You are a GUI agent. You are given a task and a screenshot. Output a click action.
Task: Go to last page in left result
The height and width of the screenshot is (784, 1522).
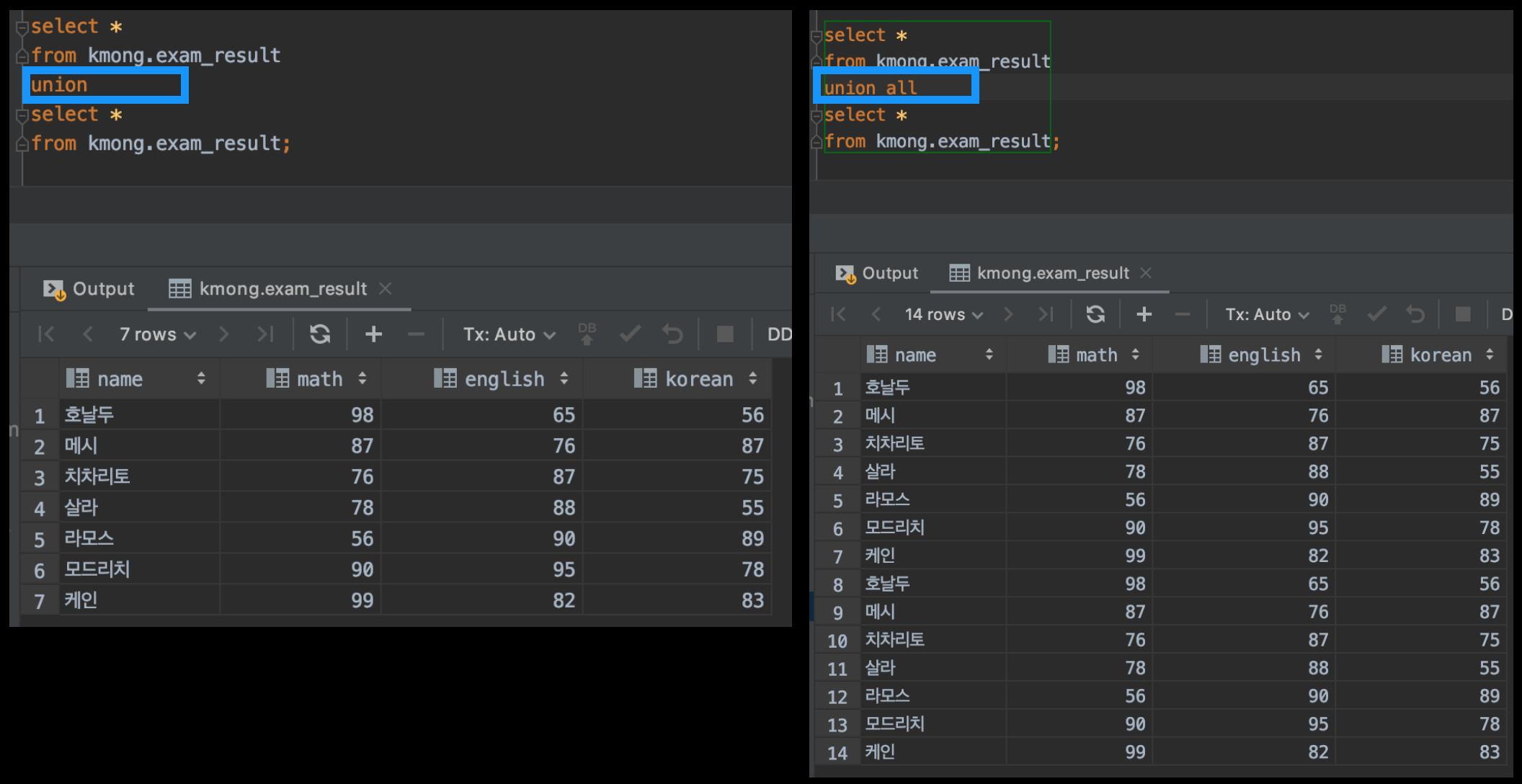click(x=266, y=334)
